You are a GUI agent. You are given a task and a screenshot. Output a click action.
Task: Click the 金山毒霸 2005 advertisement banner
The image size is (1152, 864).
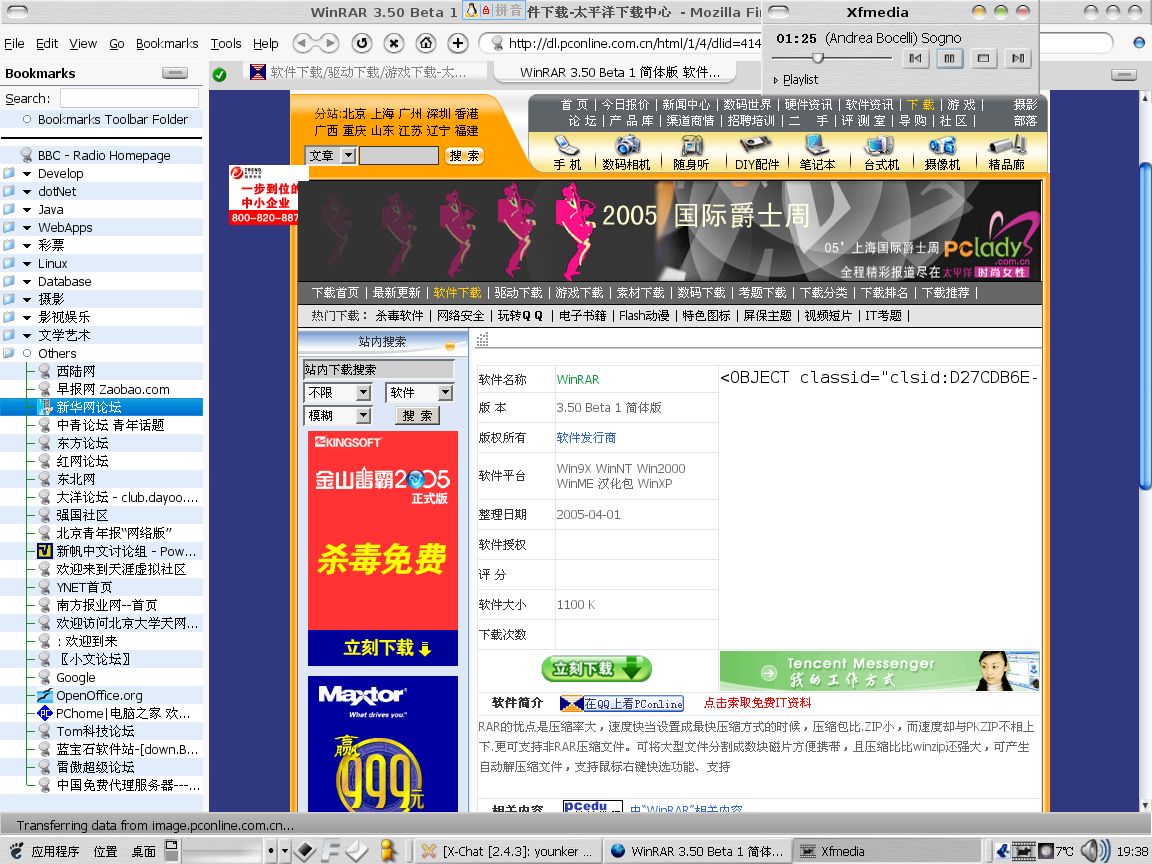[383, 548]
